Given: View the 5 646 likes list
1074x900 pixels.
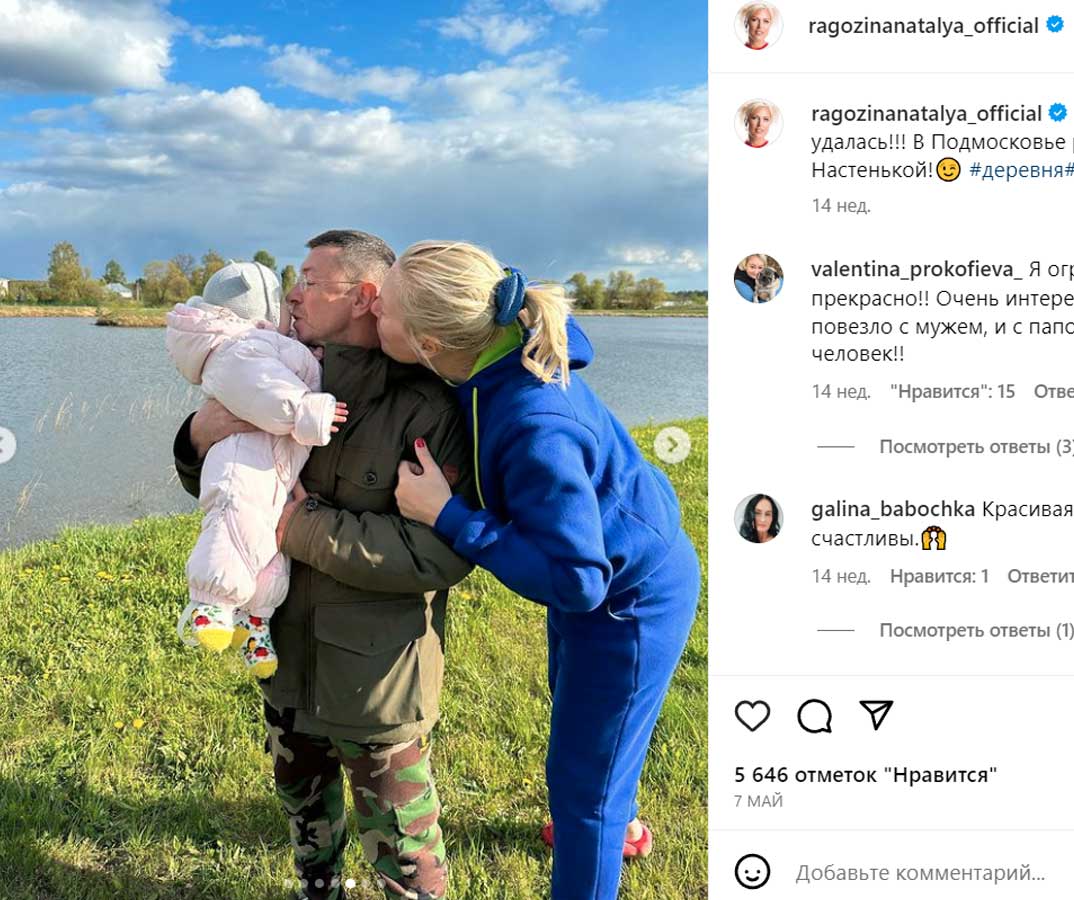Looking at the screenshot, I should [865, 775].
